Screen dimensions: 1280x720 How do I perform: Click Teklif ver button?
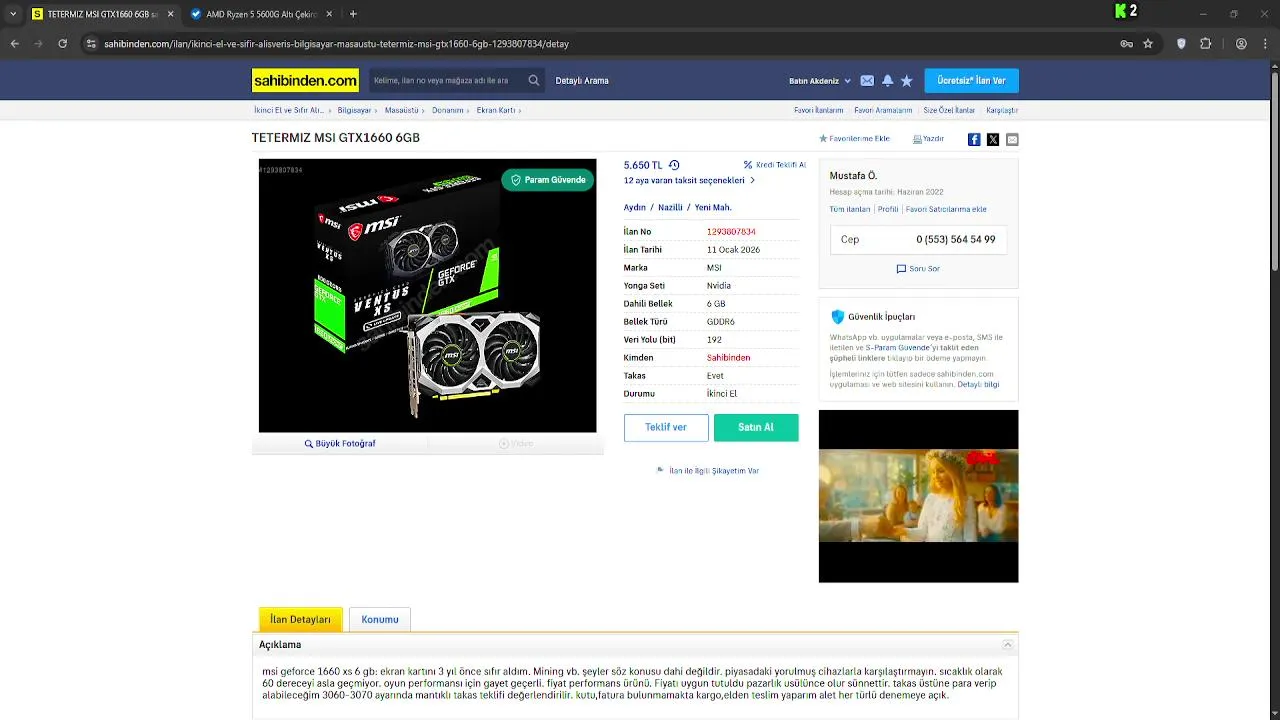click(666, 427)
